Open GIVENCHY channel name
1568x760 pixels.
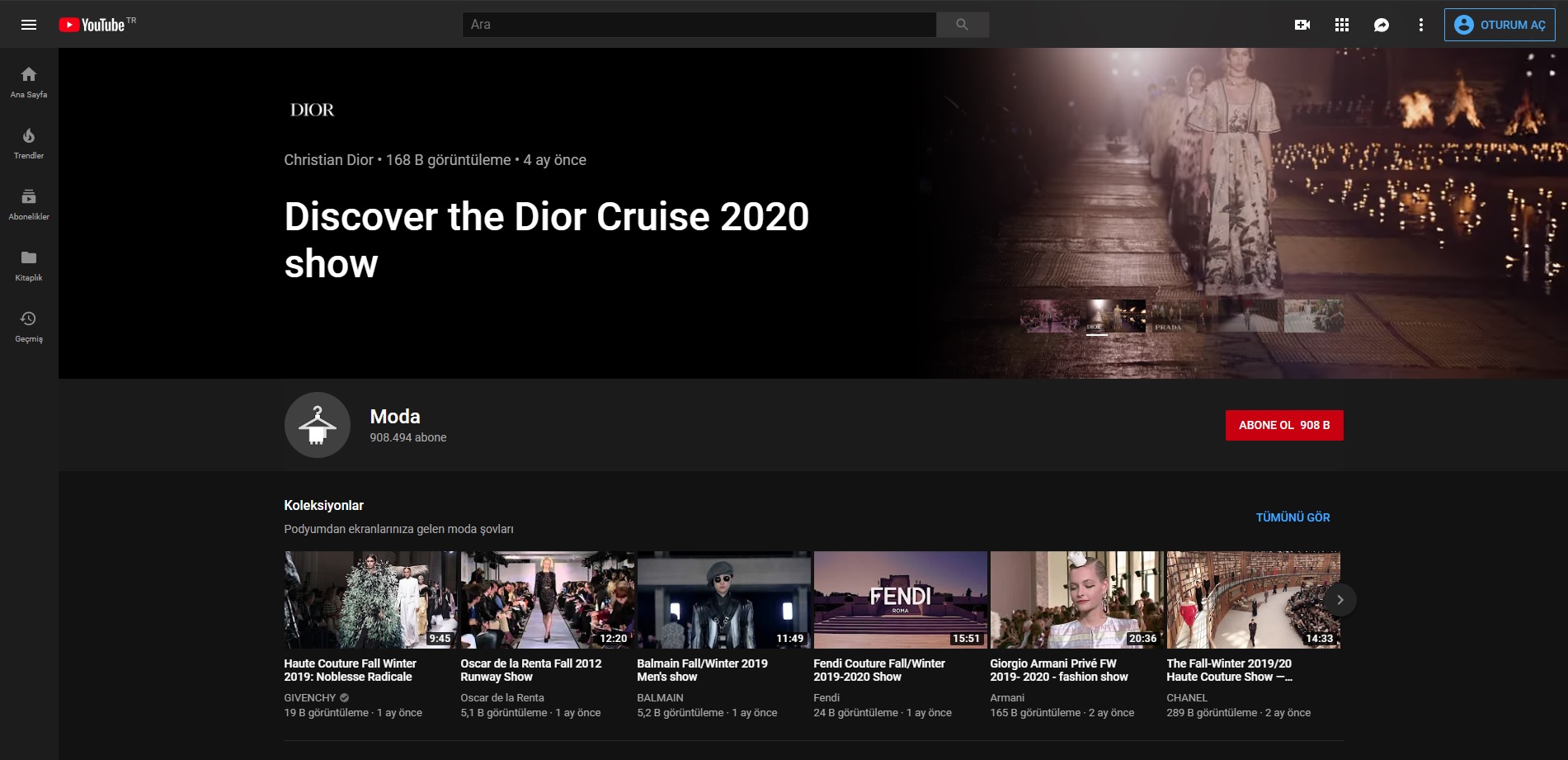[x=310, y=697]
